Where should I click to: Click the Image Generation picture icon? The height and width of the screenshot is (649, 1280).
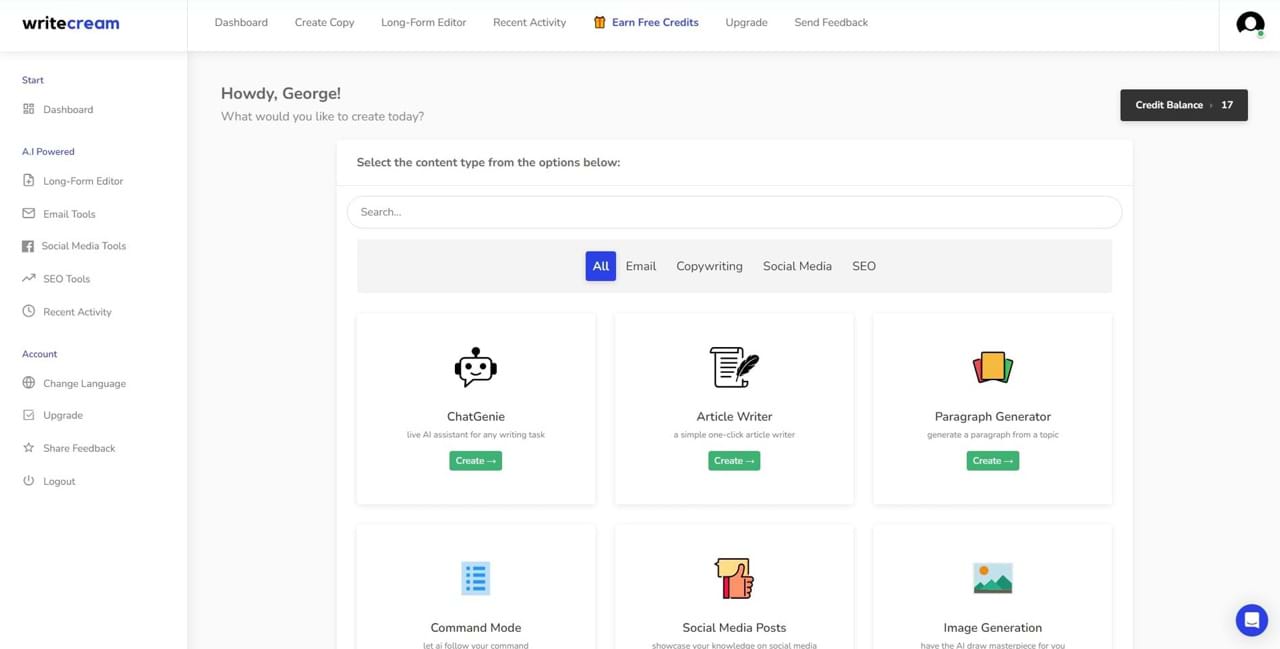[993, 578]
